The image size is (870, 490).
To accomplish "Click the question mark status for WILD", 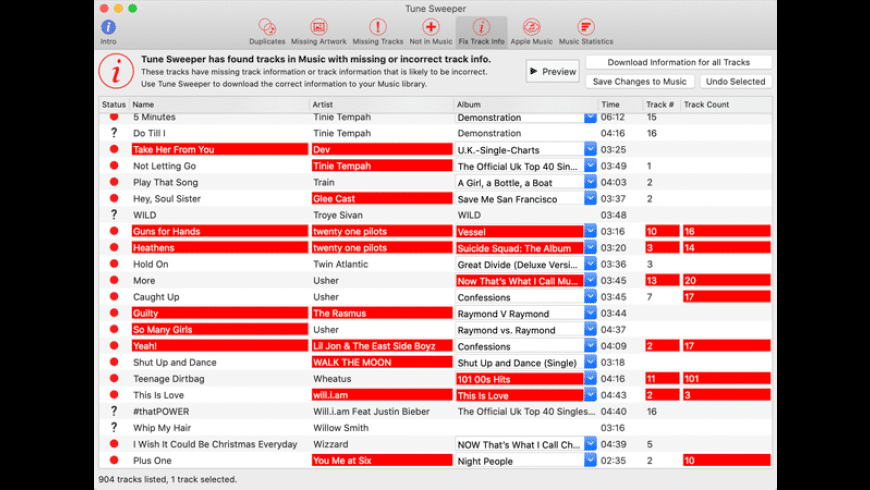I will [x=114, y=215].
